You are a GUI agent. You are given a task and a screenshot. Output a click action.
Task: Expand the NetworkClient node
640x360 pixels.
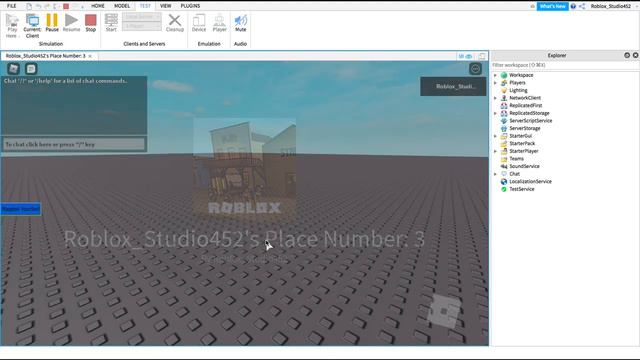[496, 98]
